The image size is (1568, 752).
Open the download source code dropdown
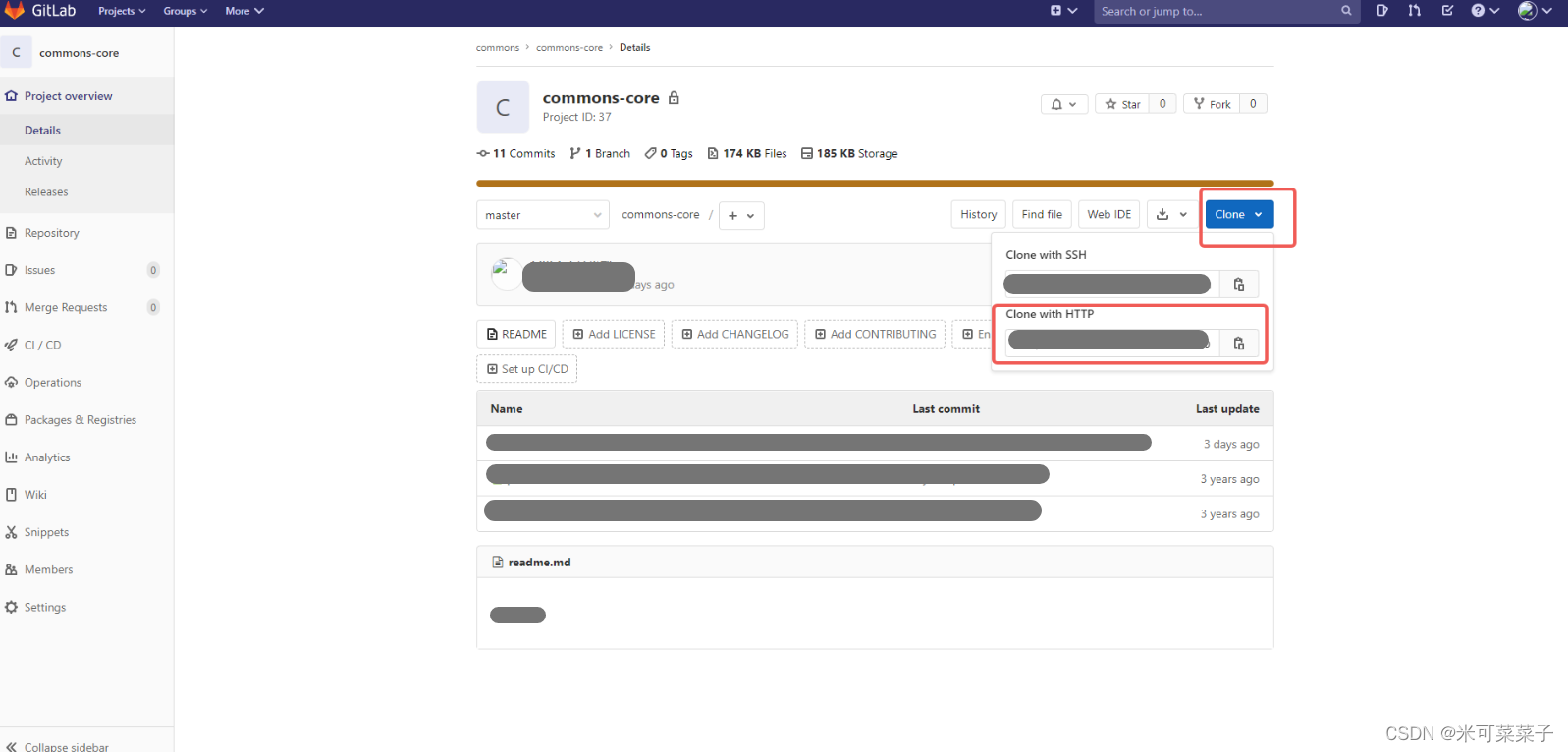1171,214
